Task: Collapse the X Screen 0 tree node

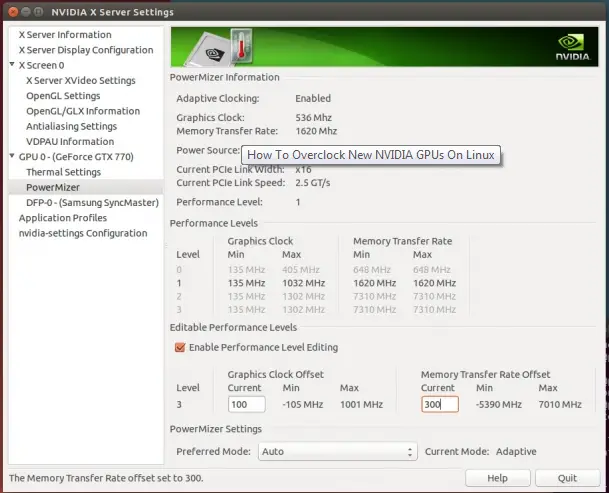Action: pyautogui.click(x=12, y=64)
